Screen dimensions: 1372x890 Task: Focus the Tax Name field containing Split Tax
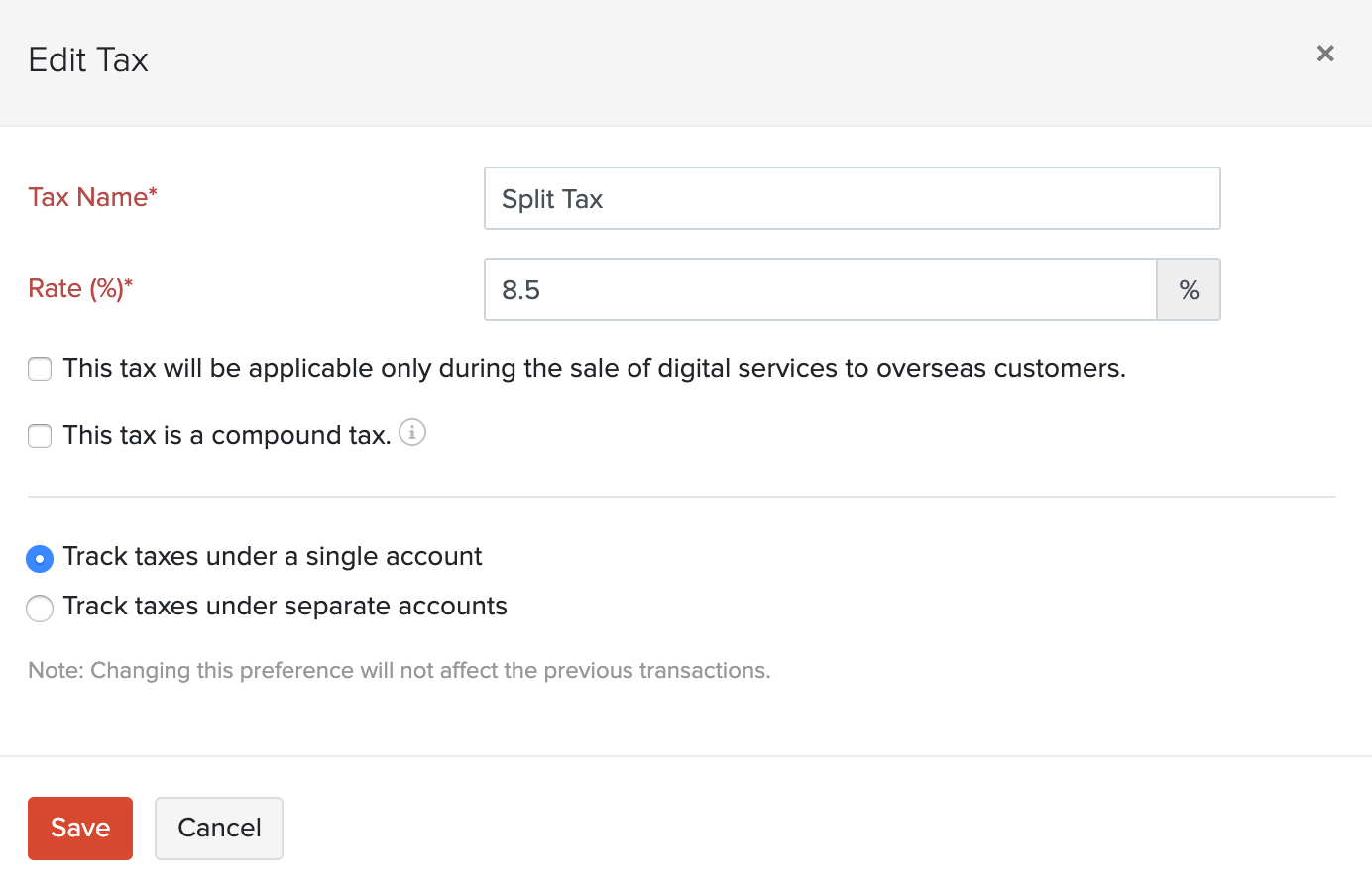[852, 198]
